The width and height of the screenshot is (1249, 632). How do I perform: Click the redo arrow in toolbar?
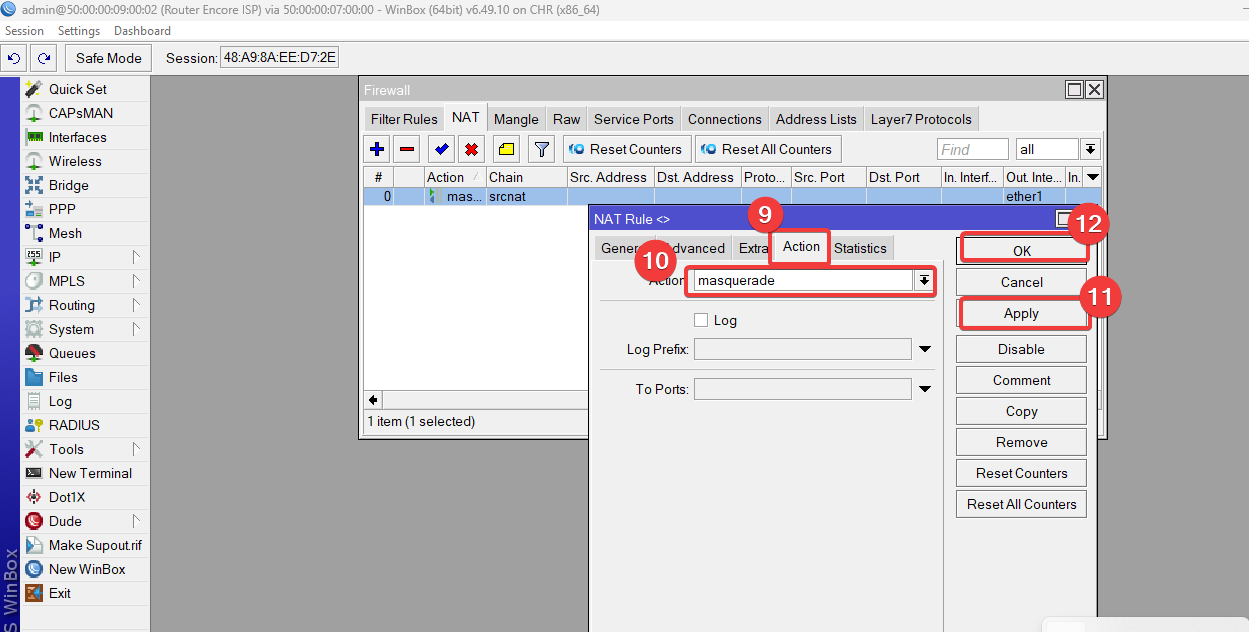(x=44, y=58)
